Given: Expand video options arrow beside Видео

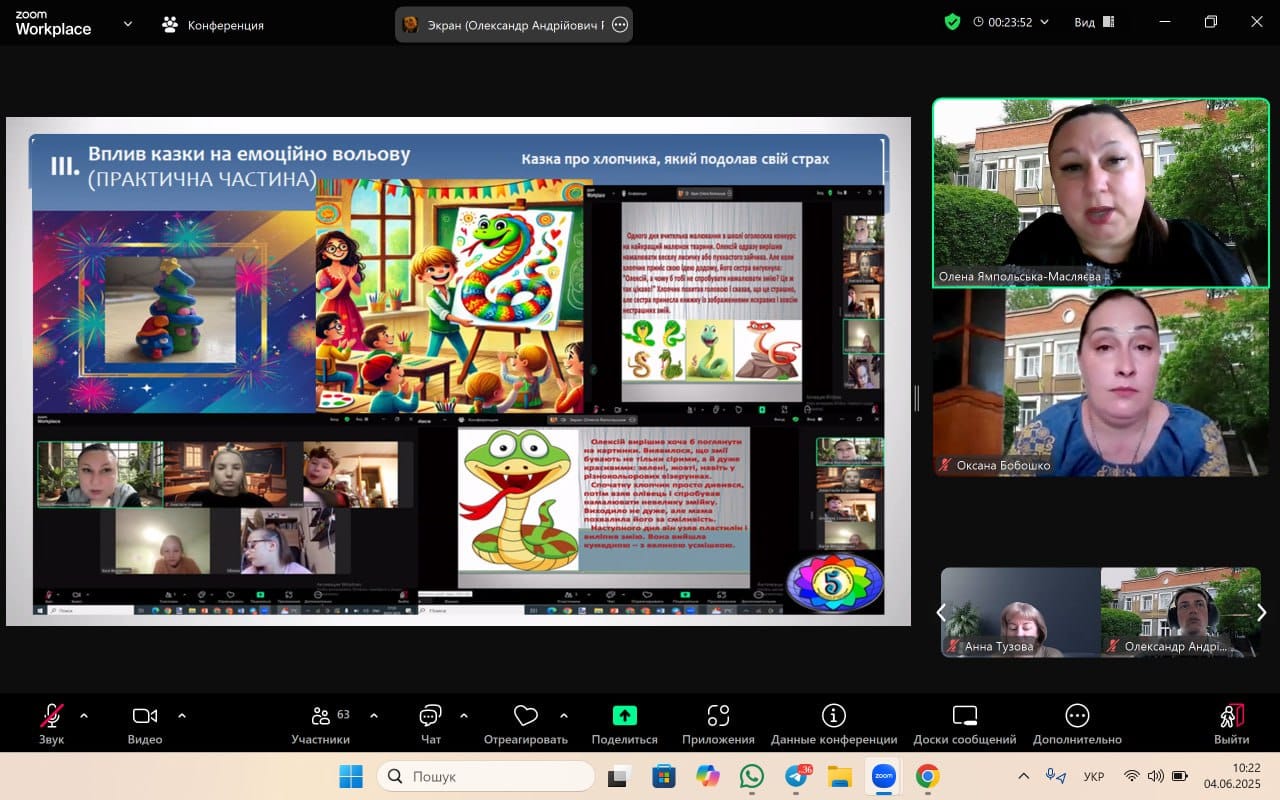Looking at the screenshot, I should [182, 715].
